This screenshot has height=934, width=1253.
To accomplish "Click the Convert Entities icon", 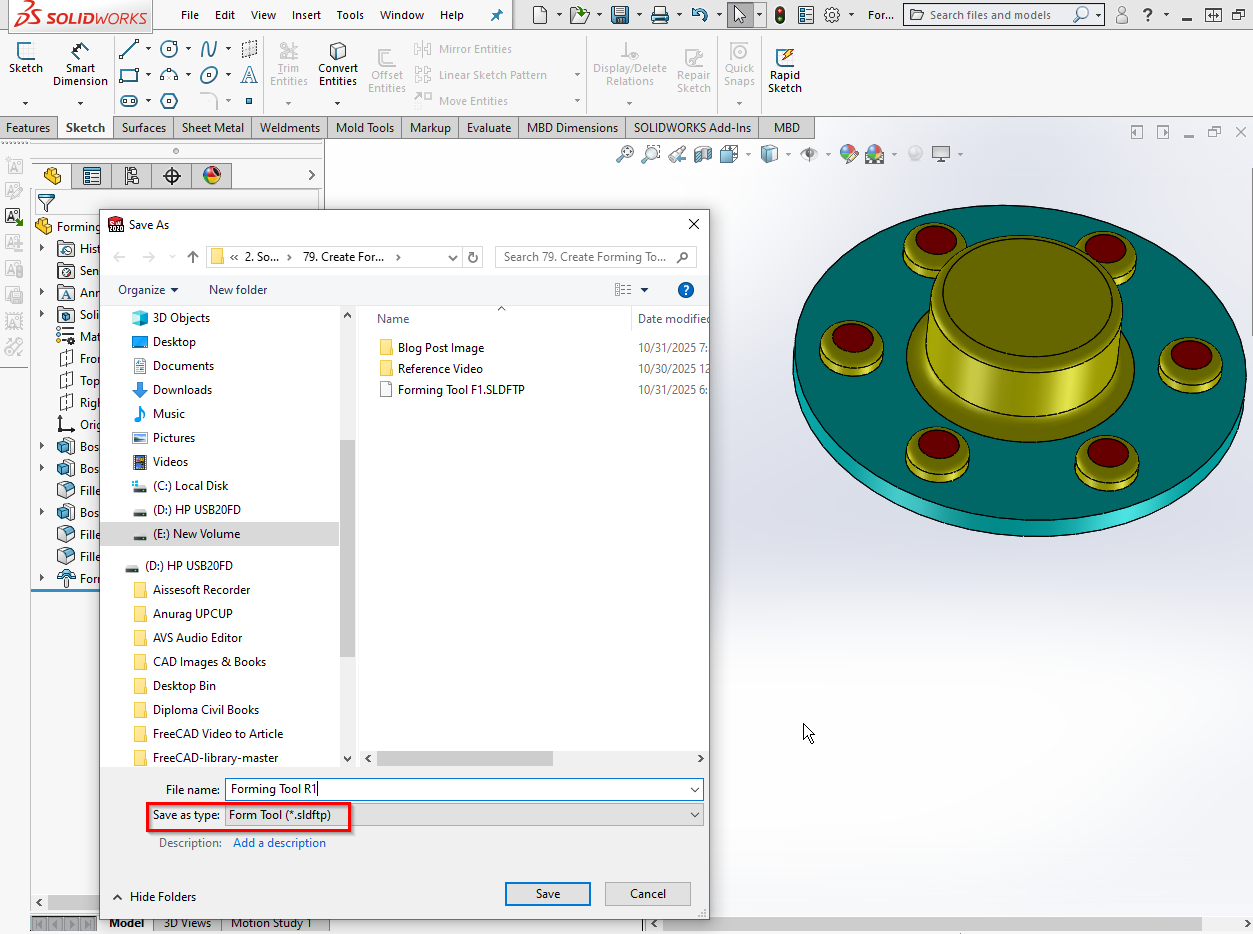I will (338, 64).
